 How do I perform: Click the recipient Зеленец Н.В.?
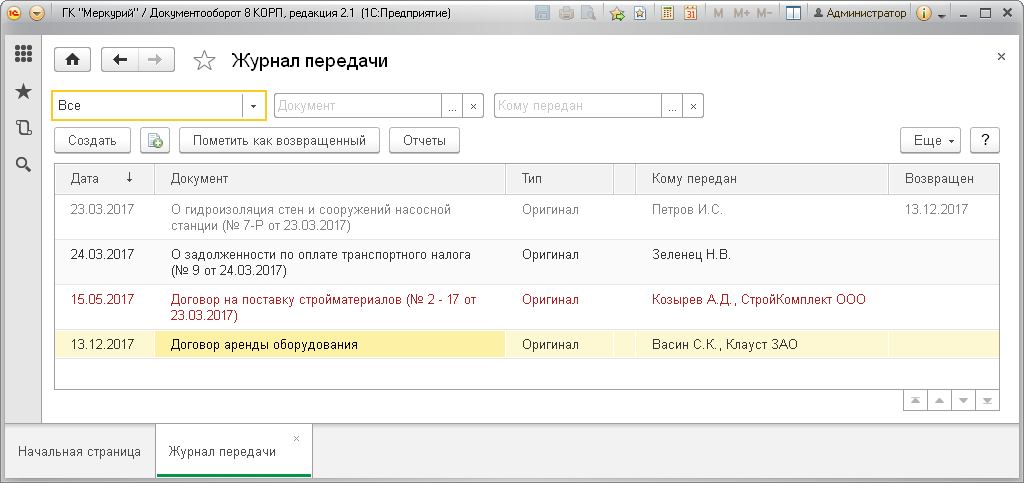pos(692,255)
